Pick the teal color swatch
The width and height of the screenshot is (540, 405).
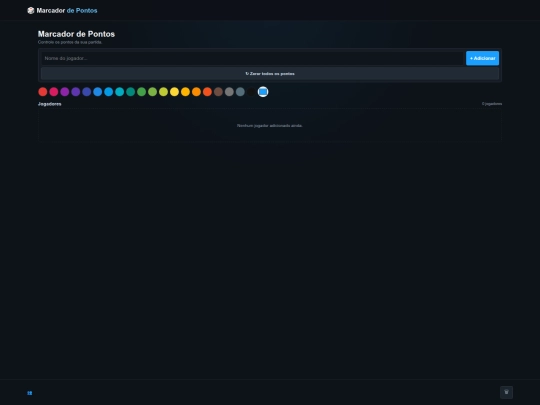pos(131,92)
